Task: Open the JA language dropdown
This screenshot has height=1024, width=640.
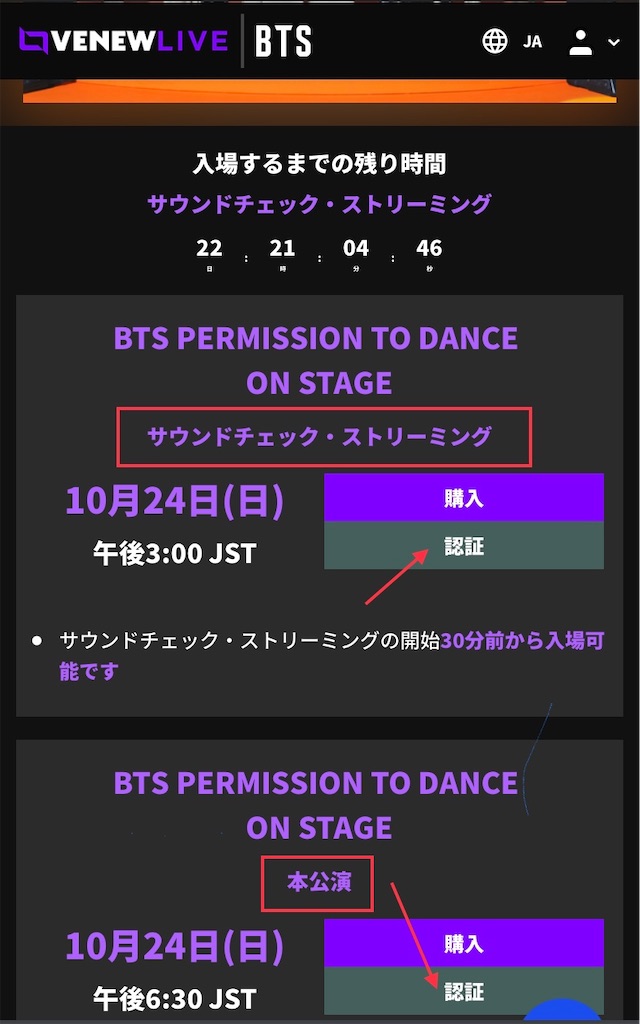Action: [532, 41]
